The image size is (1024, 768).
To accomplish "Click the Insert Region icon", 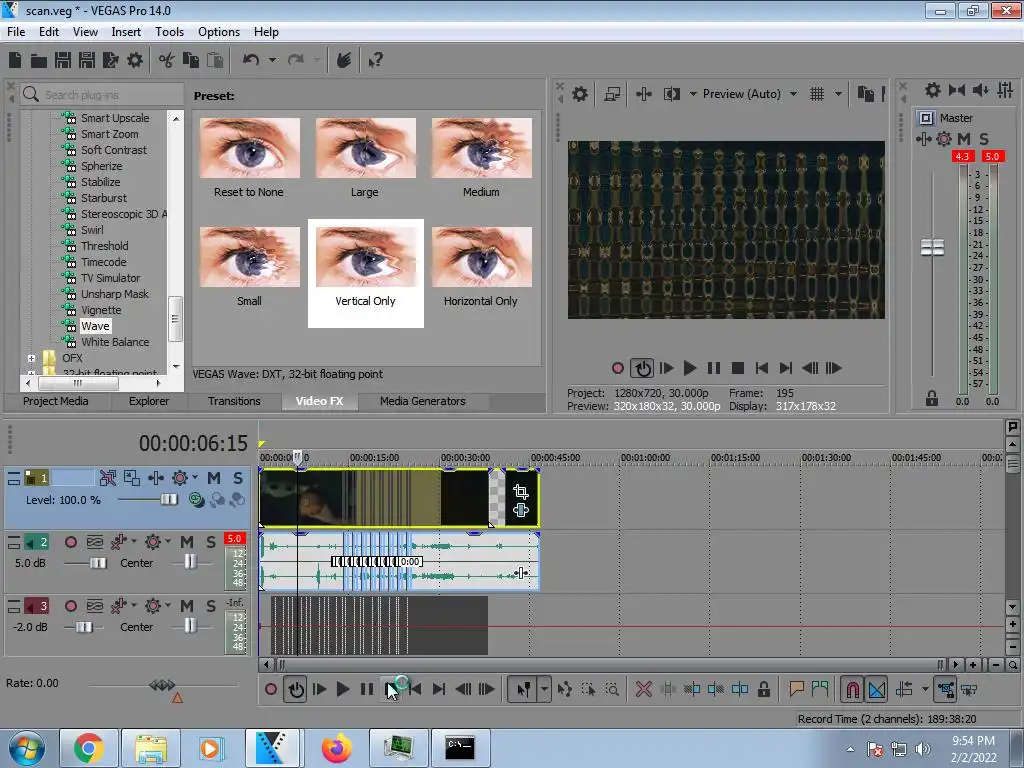I will [820, 688].
